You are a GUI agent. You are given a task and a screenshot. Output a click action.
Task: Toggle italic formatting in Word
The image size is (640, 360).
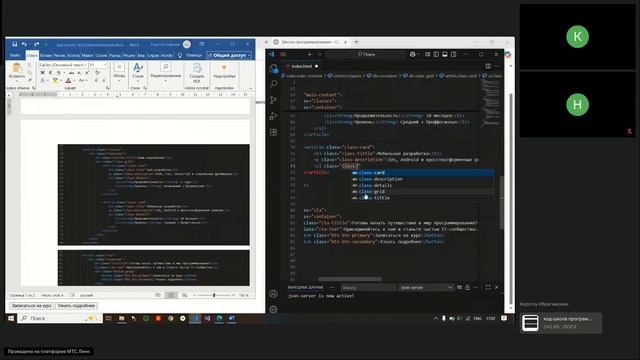[50, 73]
